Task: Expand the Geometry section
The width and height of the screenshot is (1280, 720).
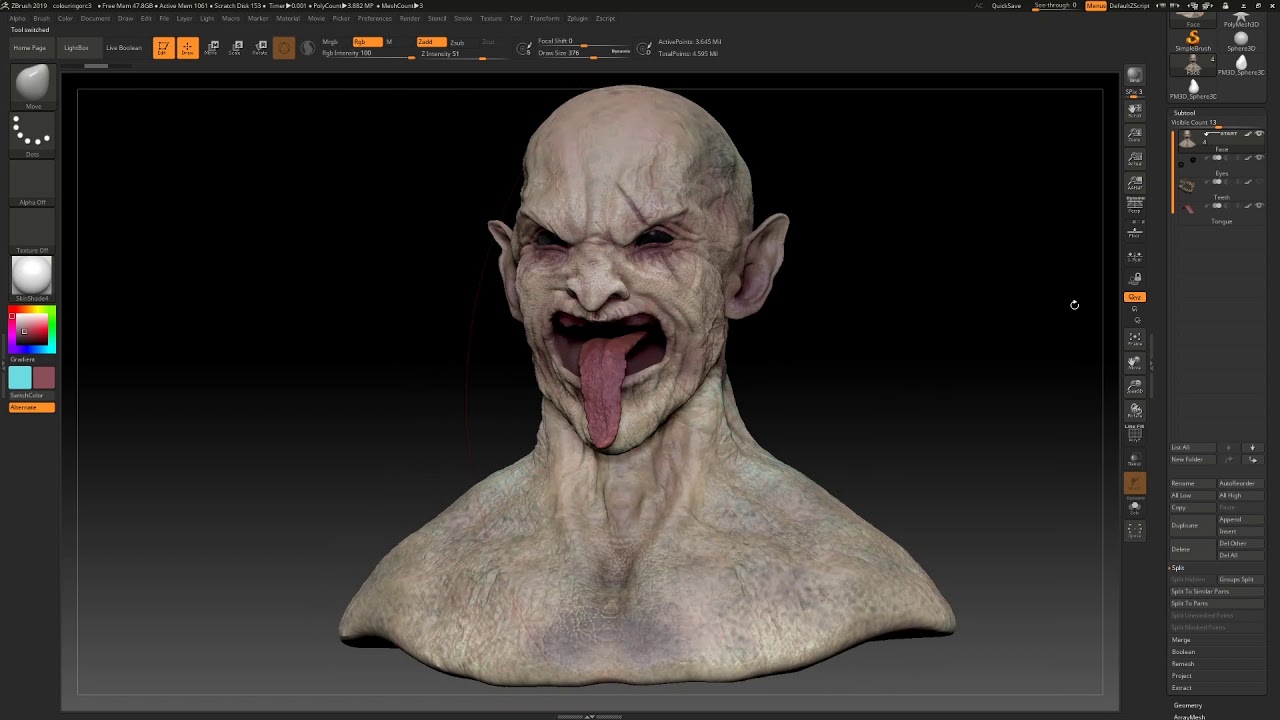Action: (x=1188, y=705)
